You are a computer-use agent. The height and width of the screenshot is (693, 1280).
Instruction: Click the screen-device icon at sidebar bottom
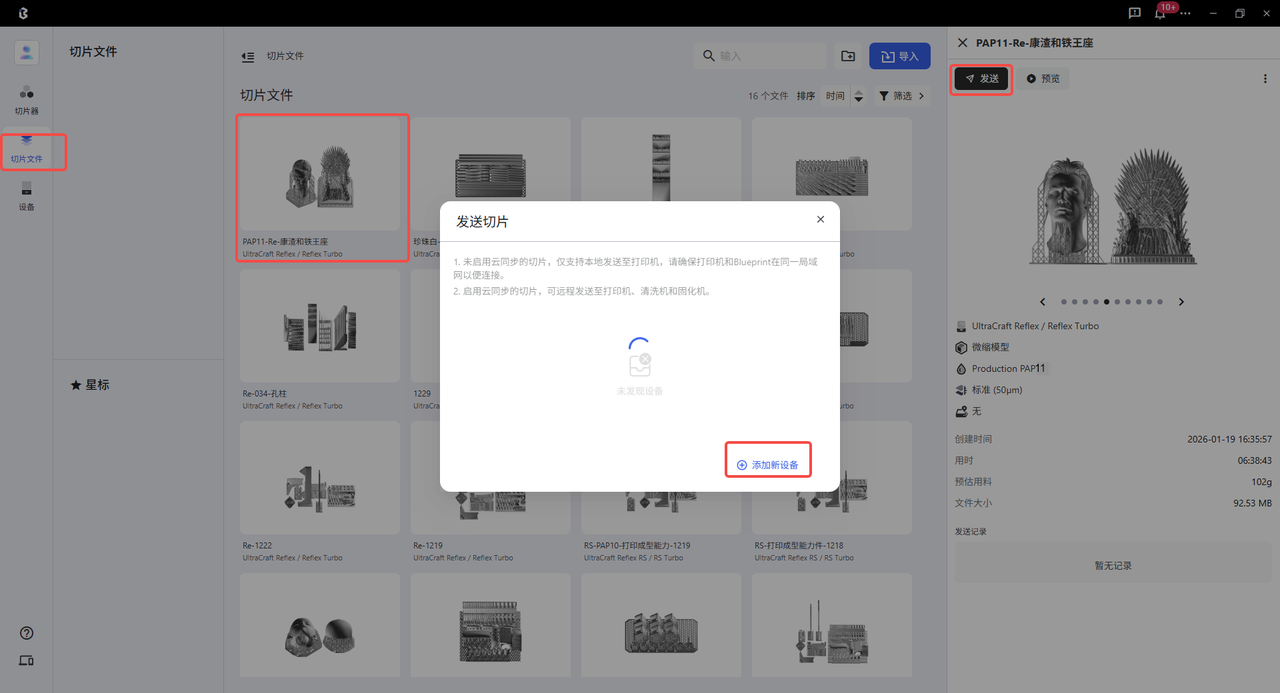pyautogui.click(x=27, y=661)
